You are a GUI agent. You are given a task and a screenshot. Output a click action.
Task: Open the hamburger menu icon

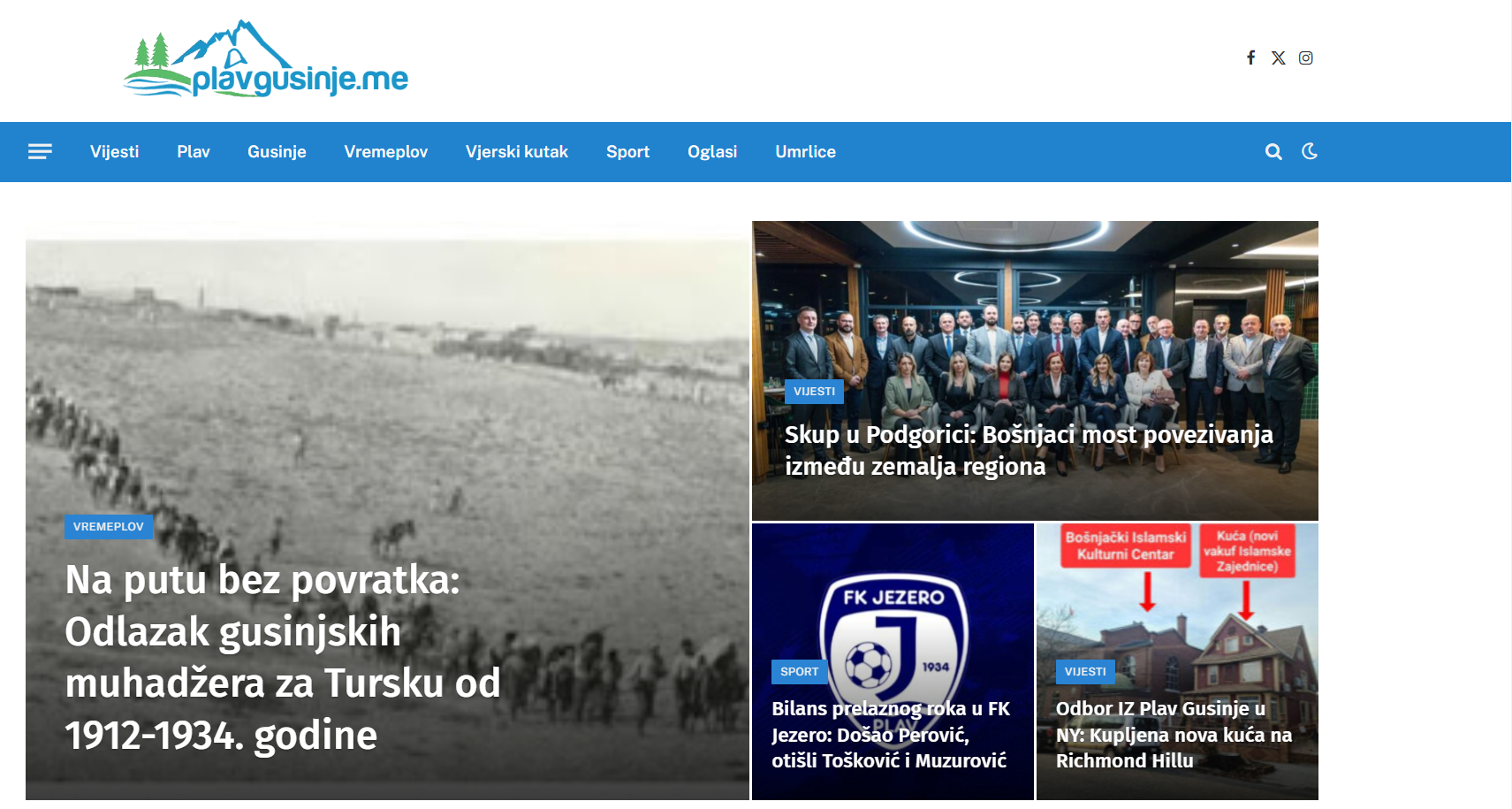point(40,152)
